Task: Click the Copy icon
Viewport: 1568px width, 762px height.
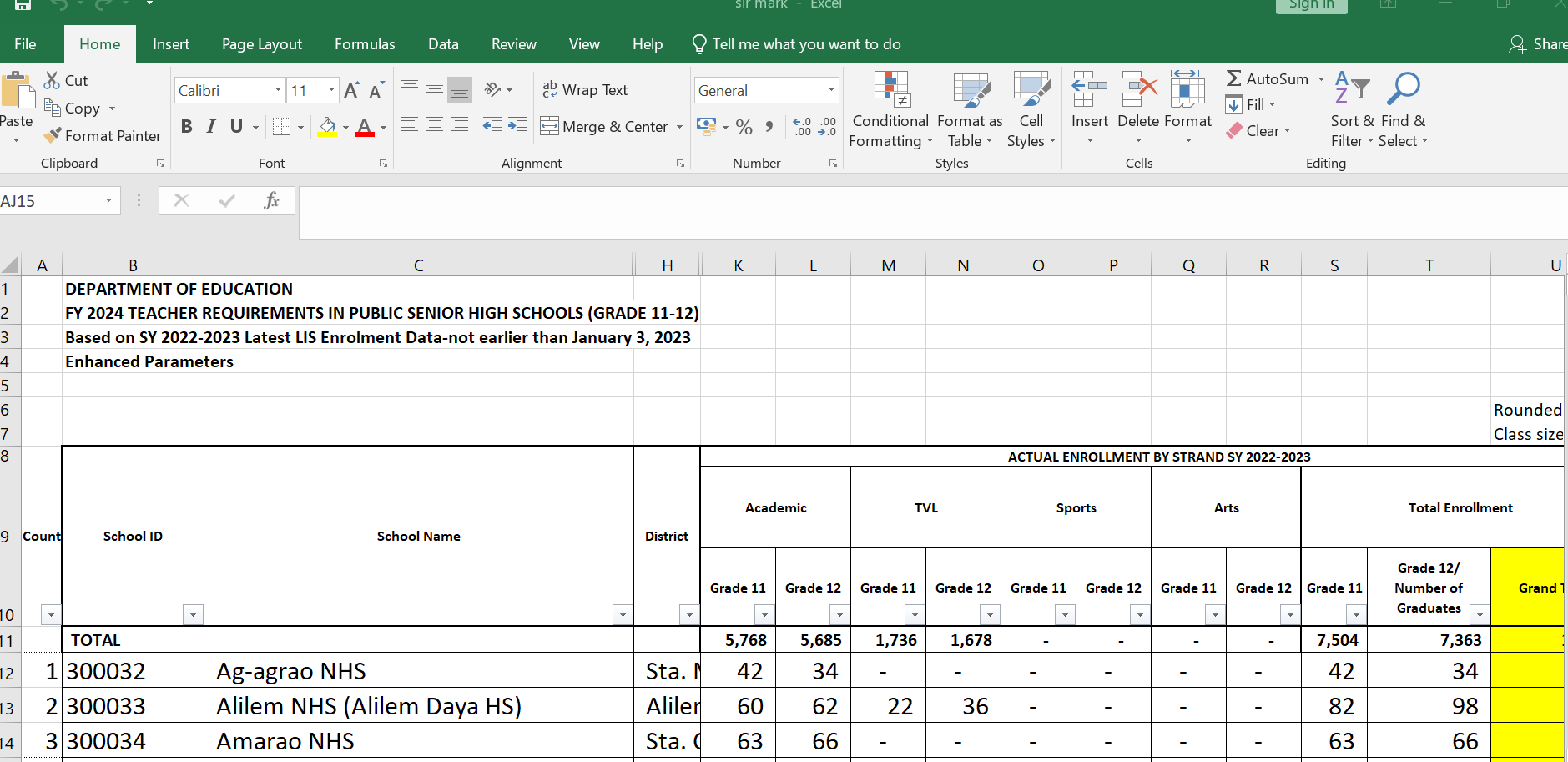Action: click(x=52, y=108)
